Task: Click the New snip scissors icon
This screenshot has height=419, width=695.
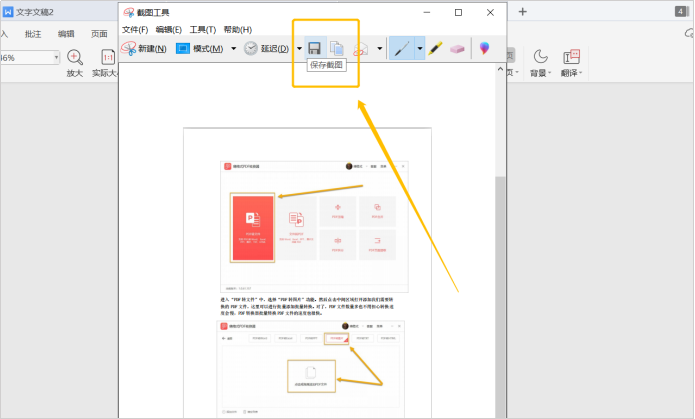Action: pos(129,48)
